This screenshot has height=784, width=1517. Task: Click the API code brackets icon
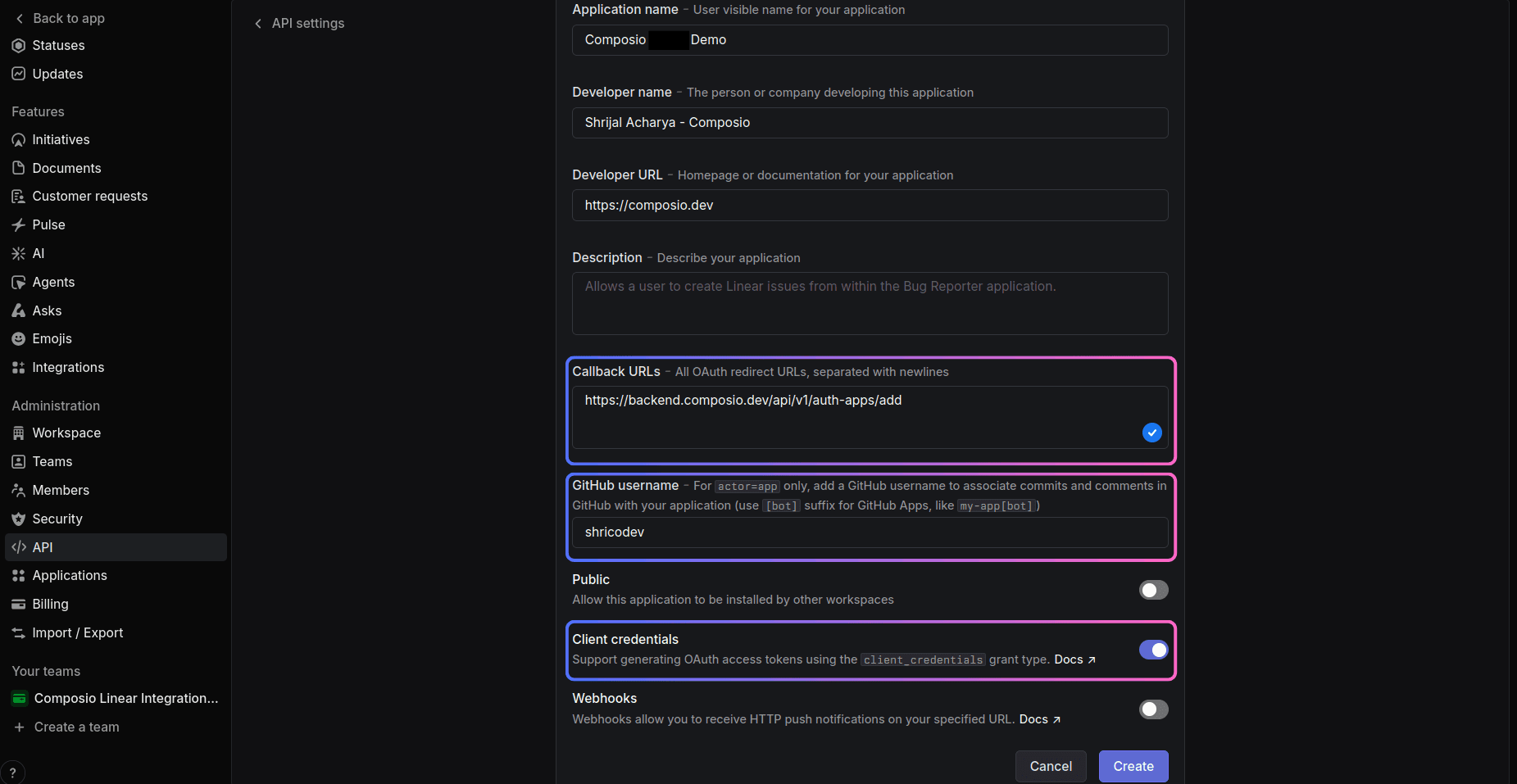click(18, 547)
